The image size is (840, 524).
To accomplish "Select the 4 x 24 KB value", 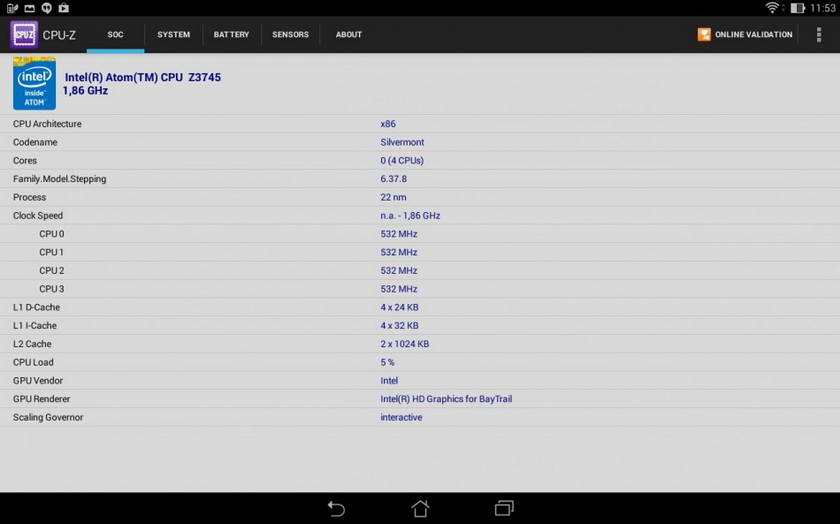I will point(399,307).
